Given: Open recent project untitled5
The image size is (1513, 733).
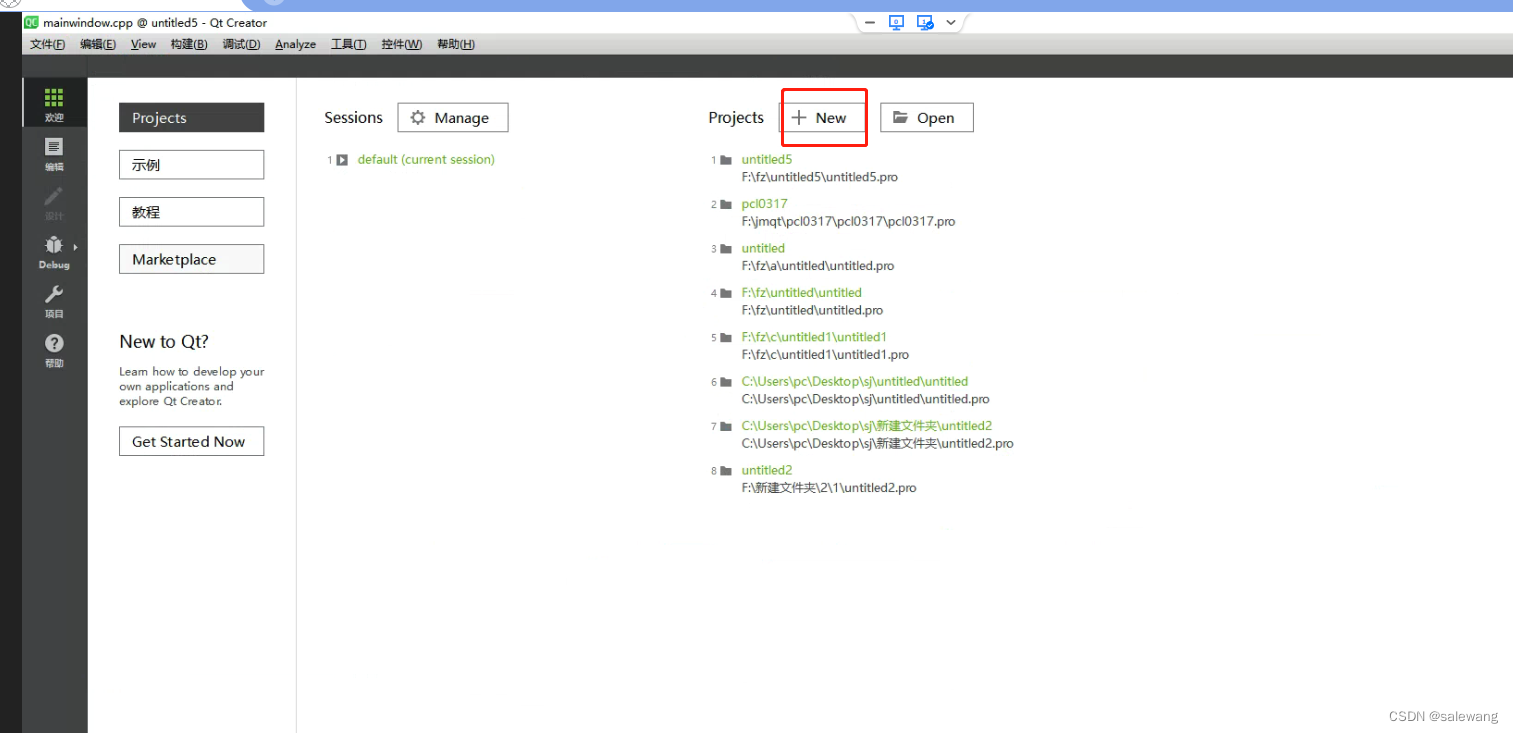Looking at the screenshot, I should pyautogui.click(x=767, y=160).
